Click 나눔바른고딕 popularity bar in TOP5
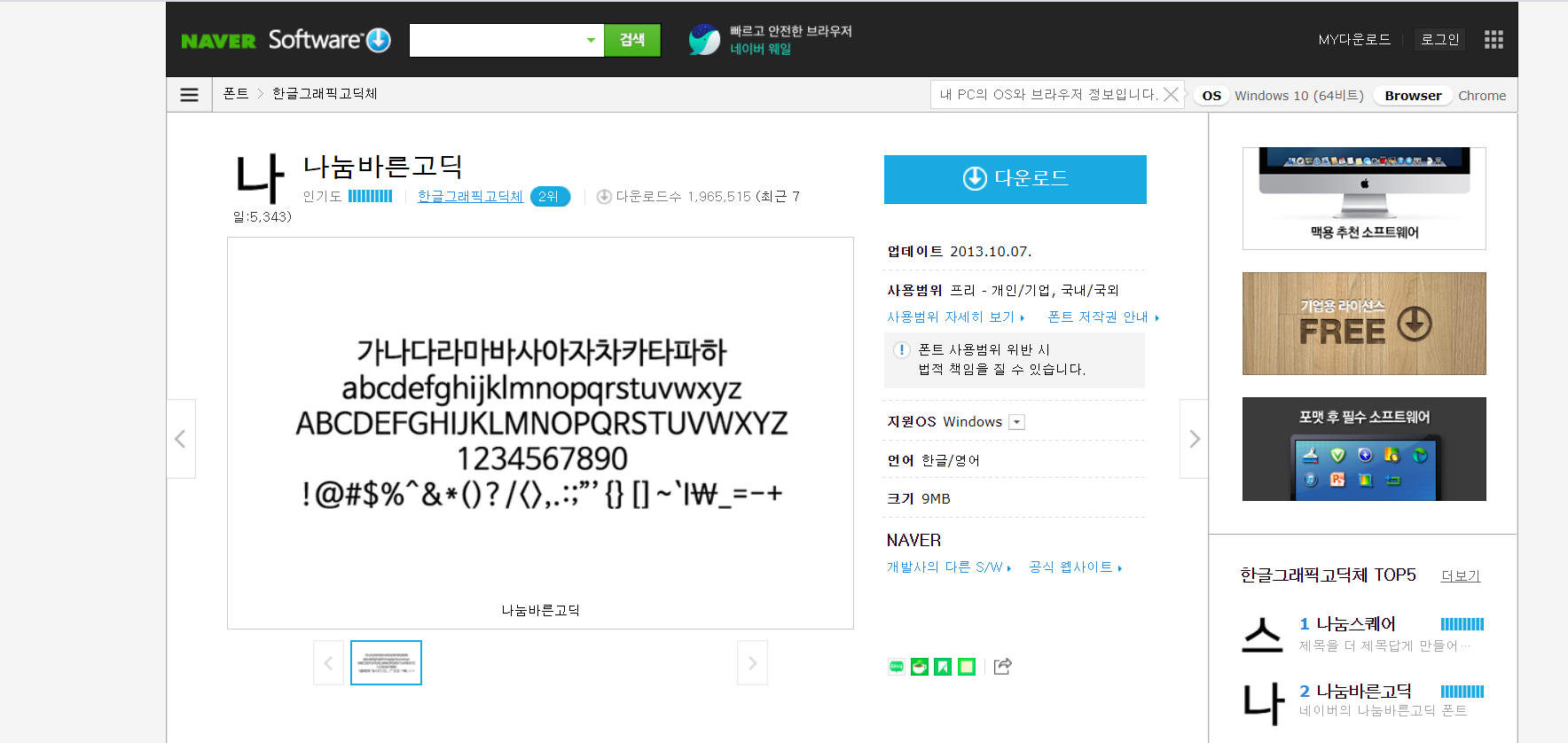 pyautogui.click(x=1462, y=692)
